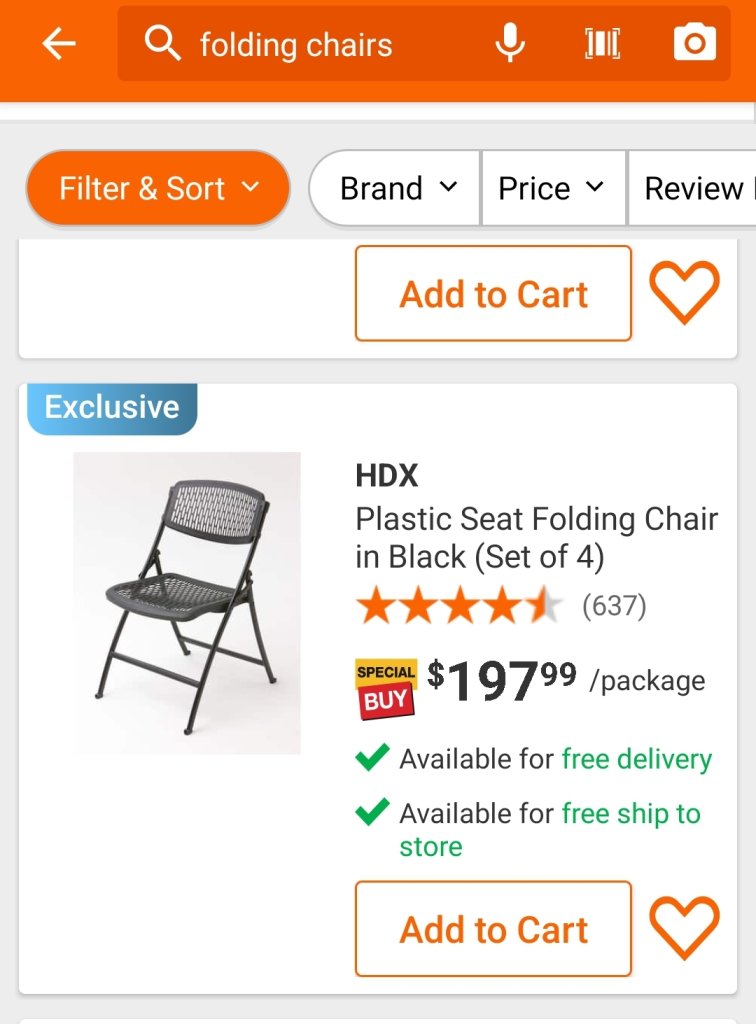
Task: Open the Review filter dropdown
Action: [693, 188]
